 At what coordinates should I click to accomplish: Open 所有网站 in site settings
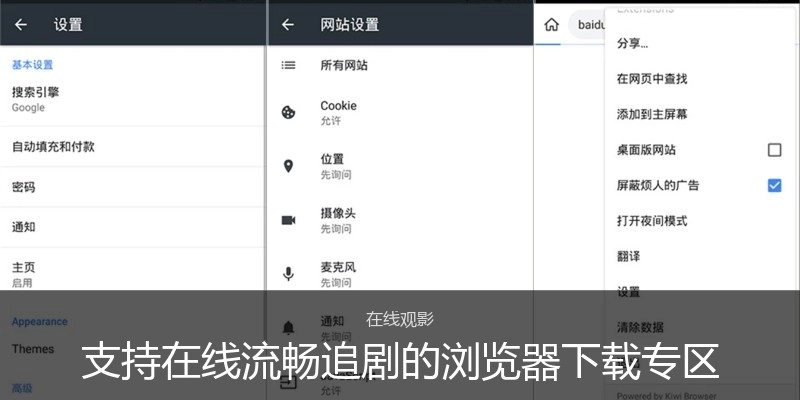coord(401,65)
